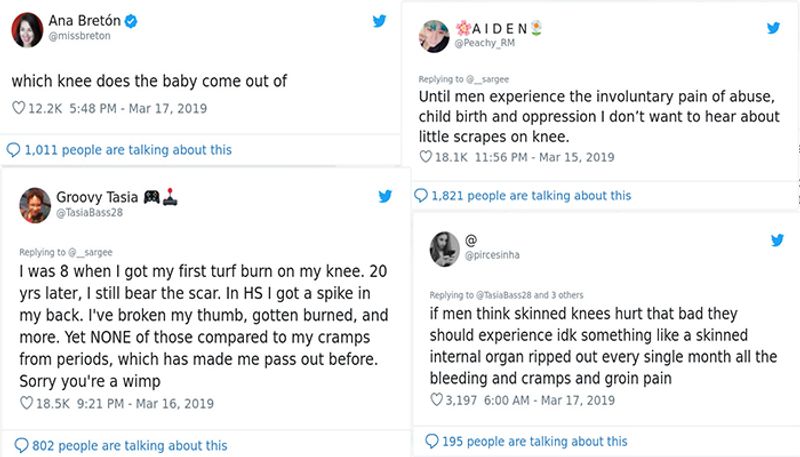Click Twitter bird icon on AIDEN's tweet

[773, 28]
